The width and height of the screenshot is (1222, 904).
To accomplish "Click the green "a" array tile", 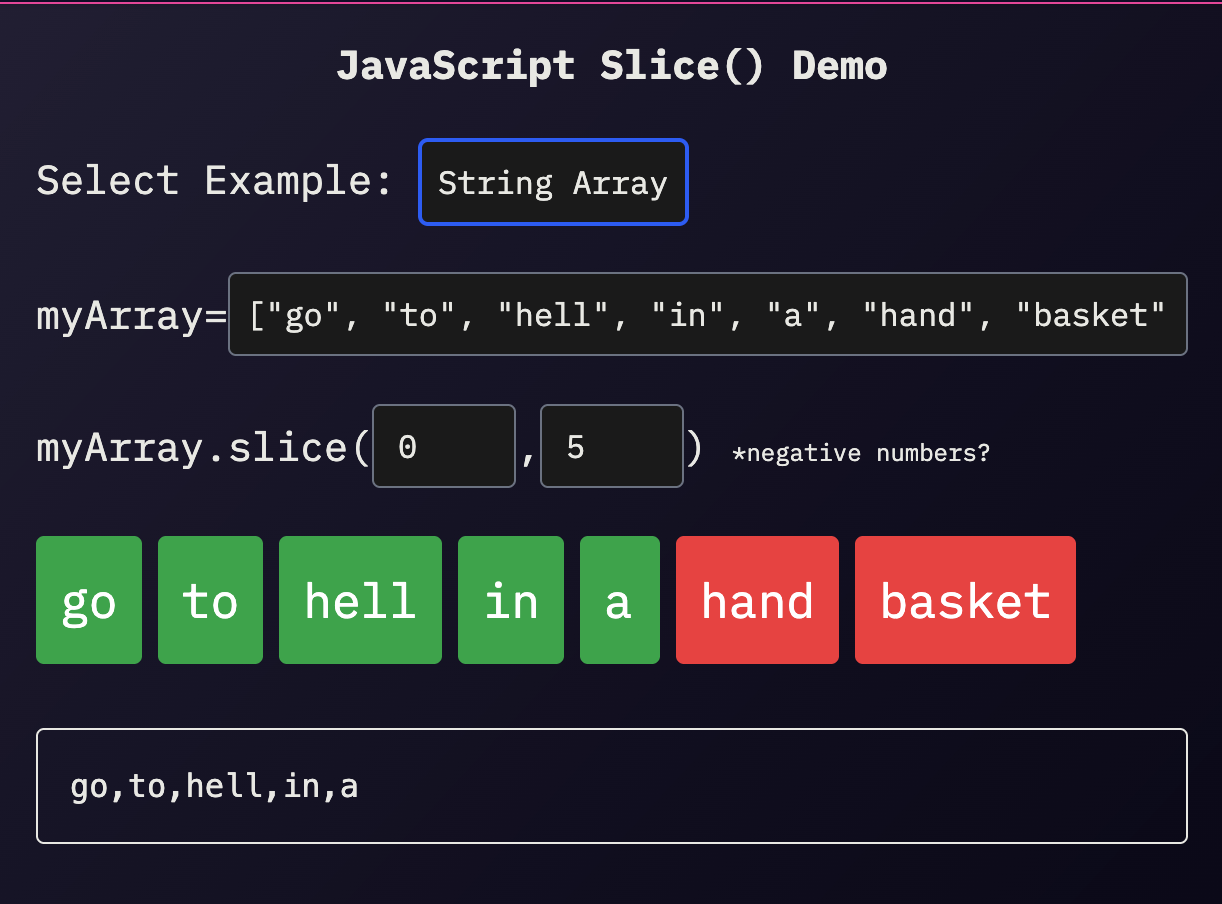I will click(620, 600).
